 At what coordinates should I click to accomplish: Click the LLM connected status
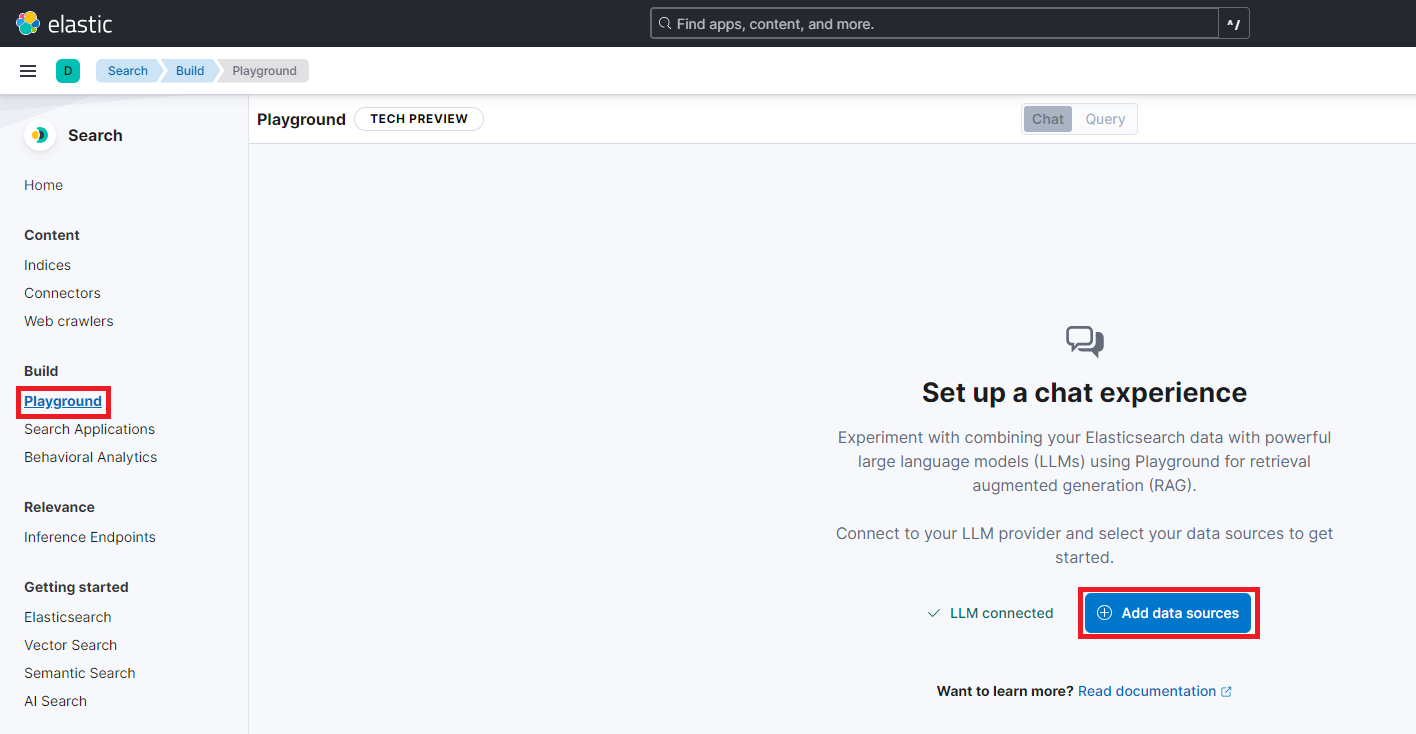click(x=990, y=613)
